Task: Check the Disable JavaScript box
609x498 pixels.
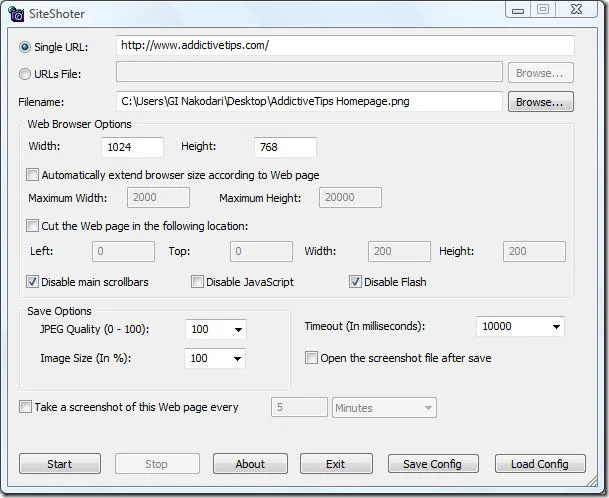Action: tap(197, 282)
